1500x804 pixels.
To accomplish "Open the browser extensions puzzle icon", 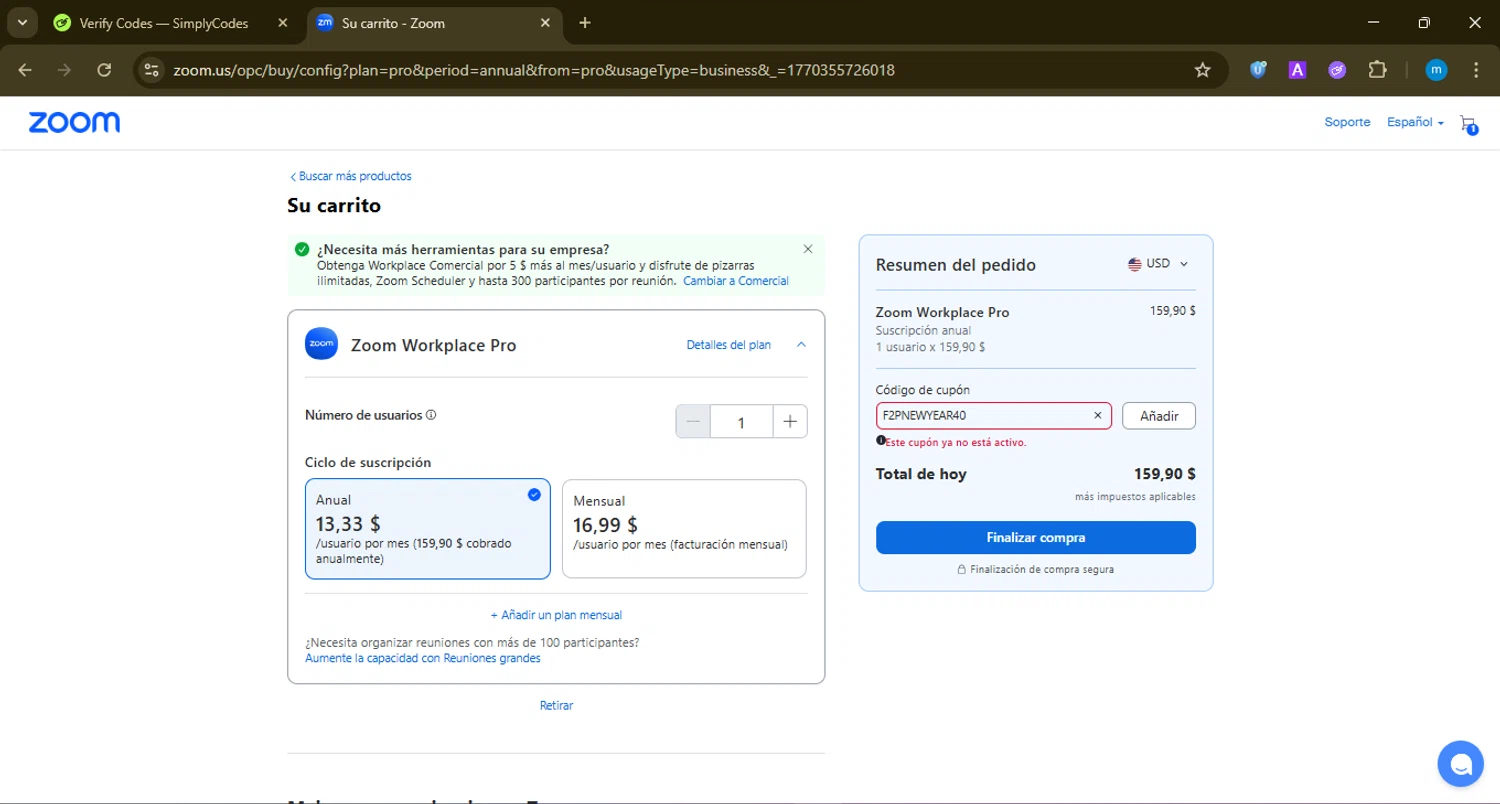I will [x=1377, y=70].
